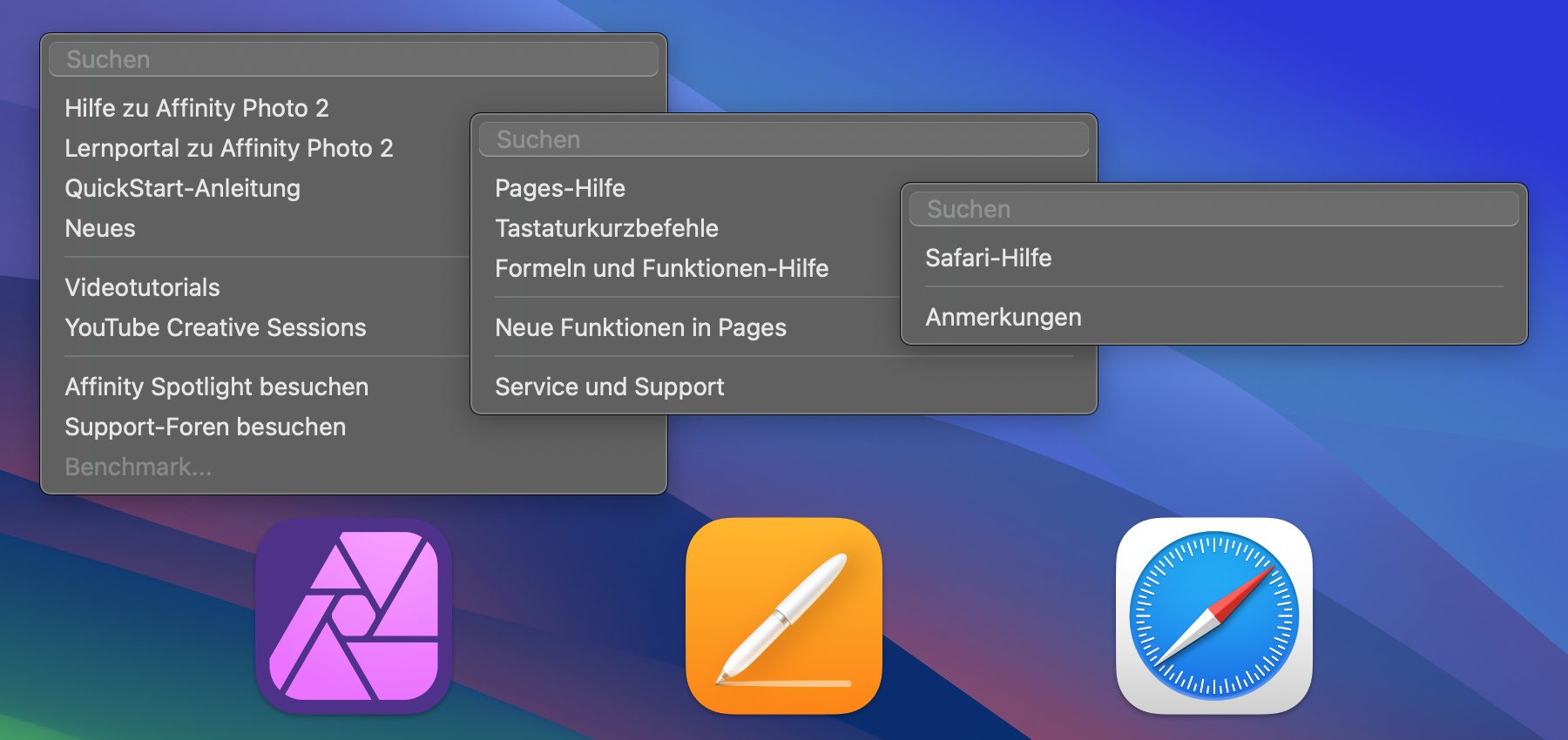Choose Affinity Spotlight besuchen
Viewport: 1568px width, 740px height.
tap(216, 387)
